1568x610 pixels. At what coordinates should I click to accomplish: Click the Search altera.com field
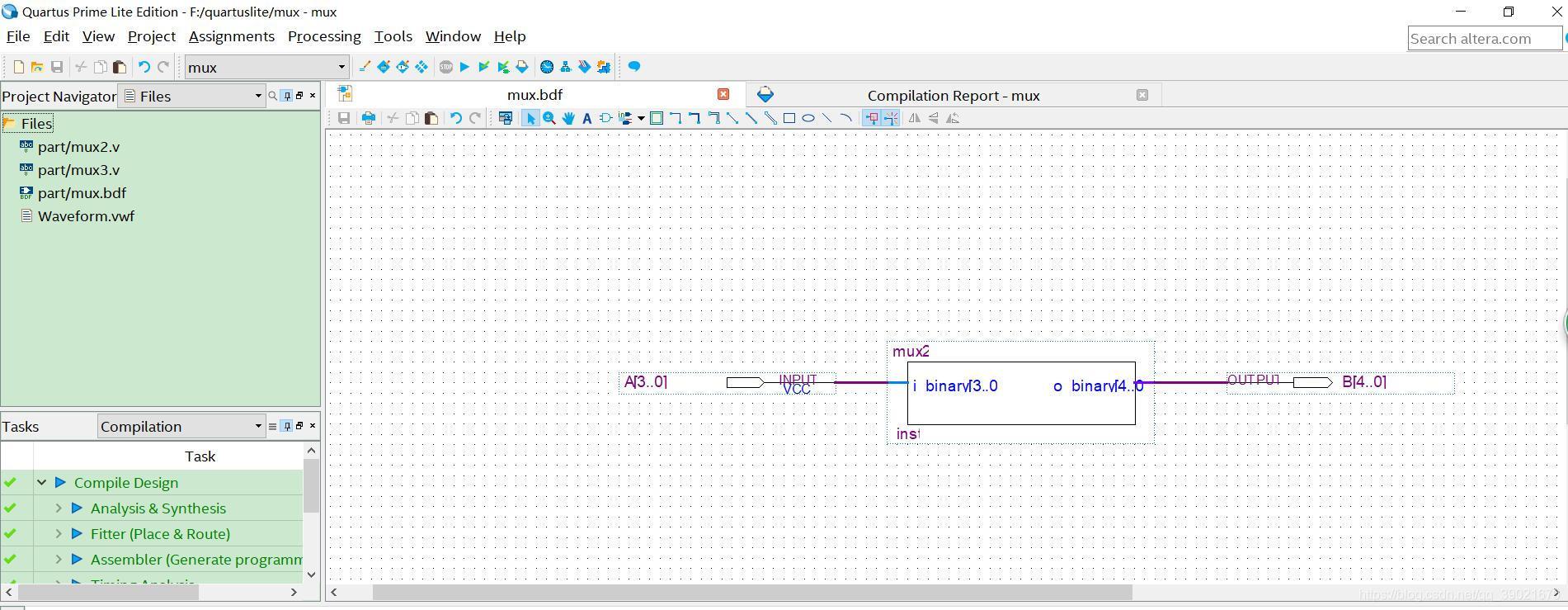(x=1485, y=39)
